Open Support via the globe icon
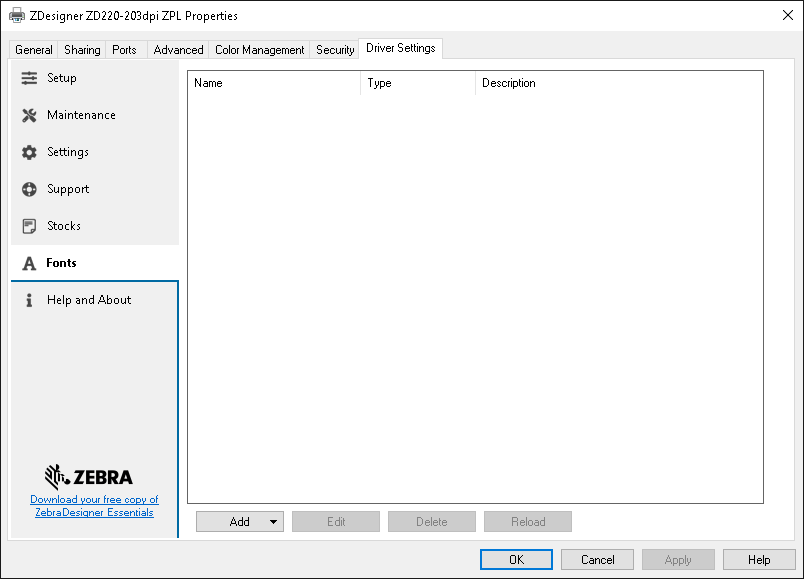 [30, 189]
